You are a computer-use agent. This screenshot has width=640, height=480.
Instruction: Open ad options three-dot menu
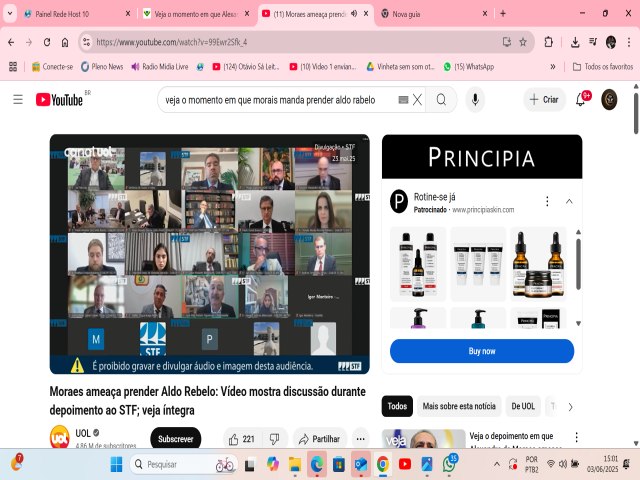click(547, 201)
